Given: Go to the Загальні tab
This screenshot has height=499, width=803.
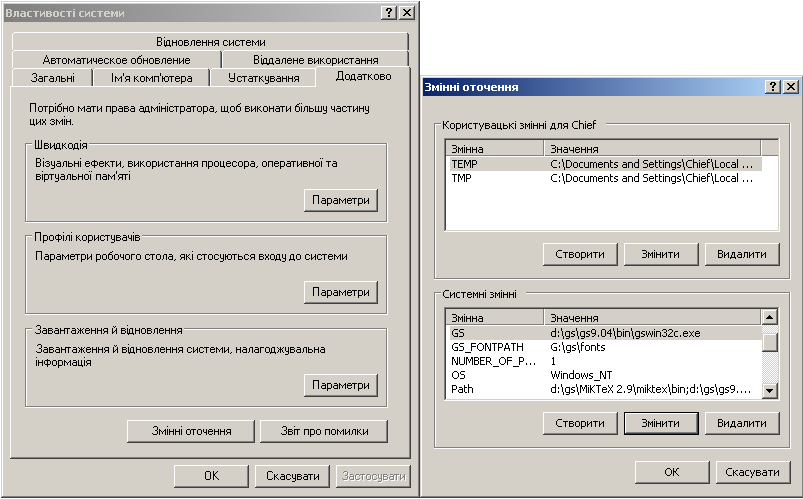Looking at the screenshot, I should [x=51, y=78].
